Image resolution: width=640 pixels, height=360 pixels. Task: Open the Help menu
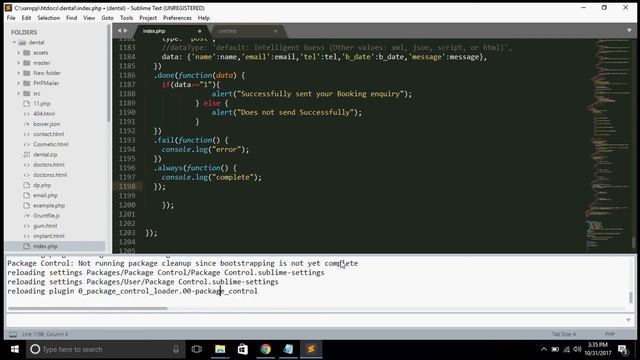click(203, 18)
